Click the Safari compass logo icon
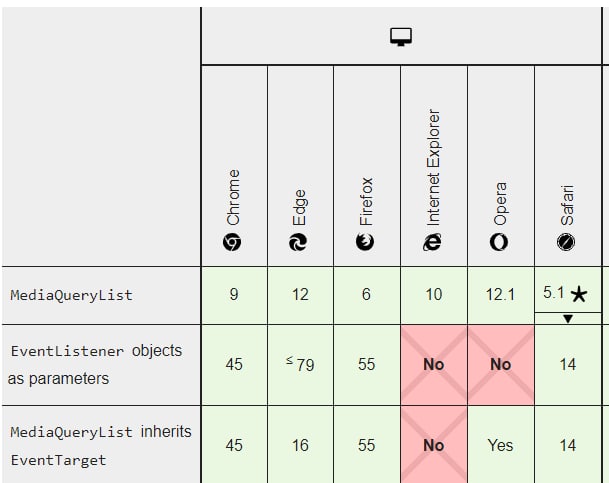609x483 pixels. click(x=567, y=242)
